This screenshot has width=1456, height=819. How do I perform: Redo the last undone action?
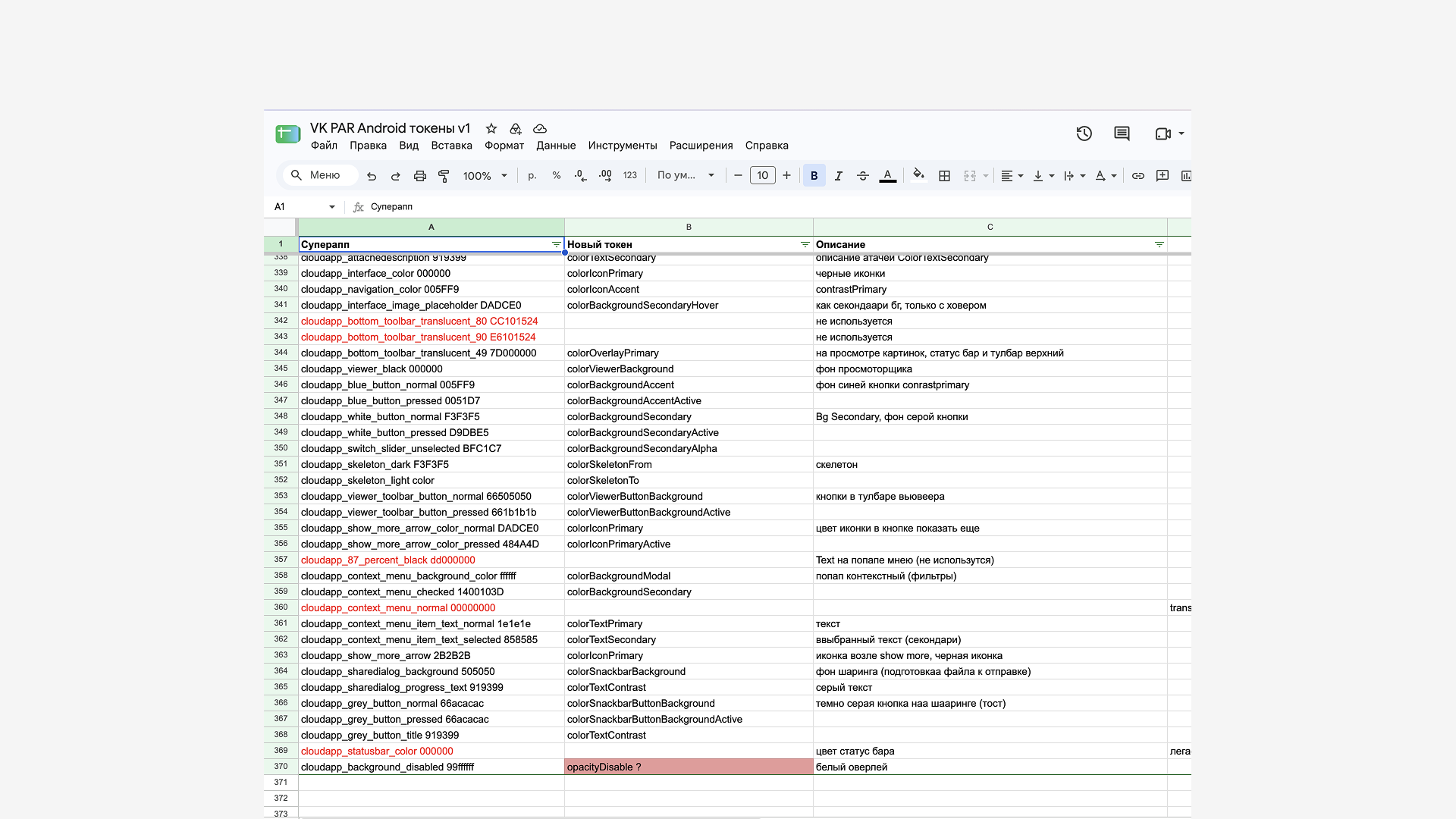click(x=396, y=176)
